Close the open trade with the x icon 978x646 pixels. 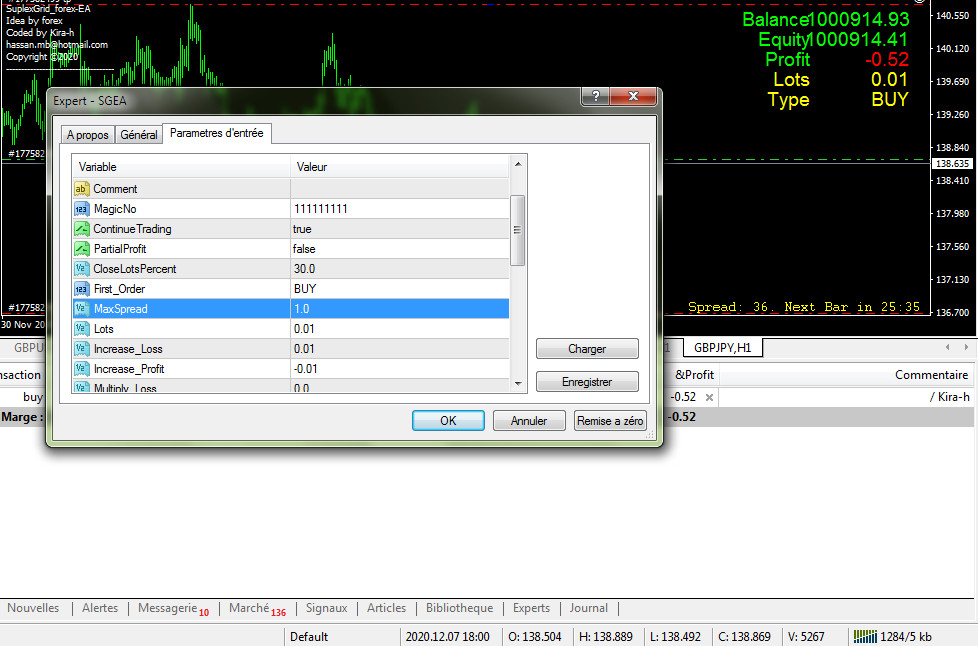[709, 397]
